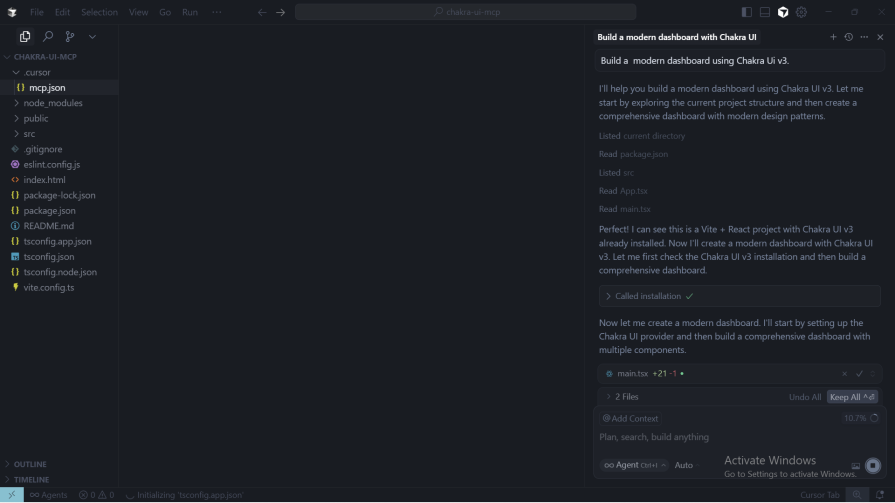Expand the OUTLINE section
Screen dimensions: 895x503
click(30, 464)
